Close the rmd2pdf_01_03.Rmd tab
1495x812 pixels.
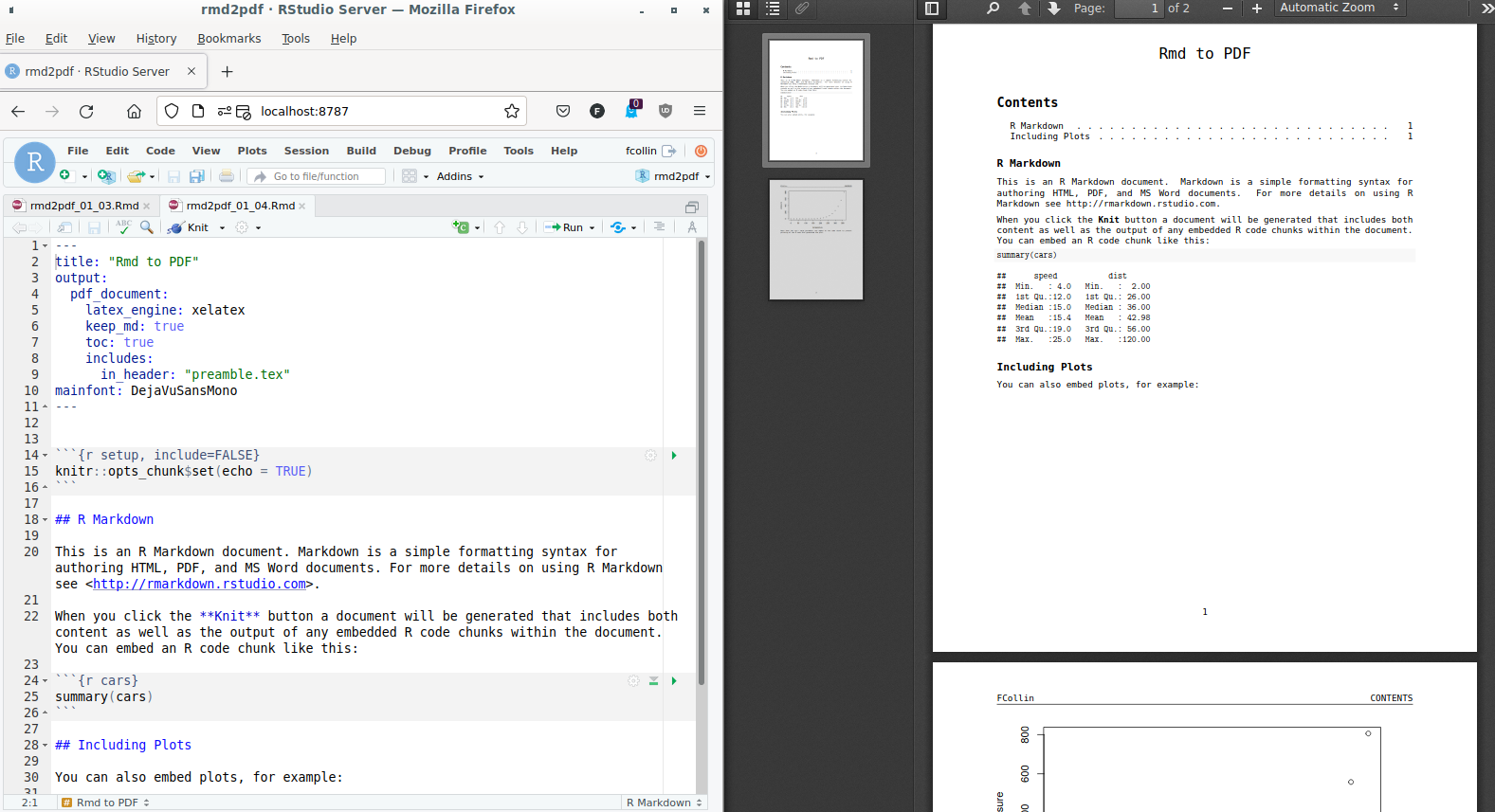coord(146,206)
